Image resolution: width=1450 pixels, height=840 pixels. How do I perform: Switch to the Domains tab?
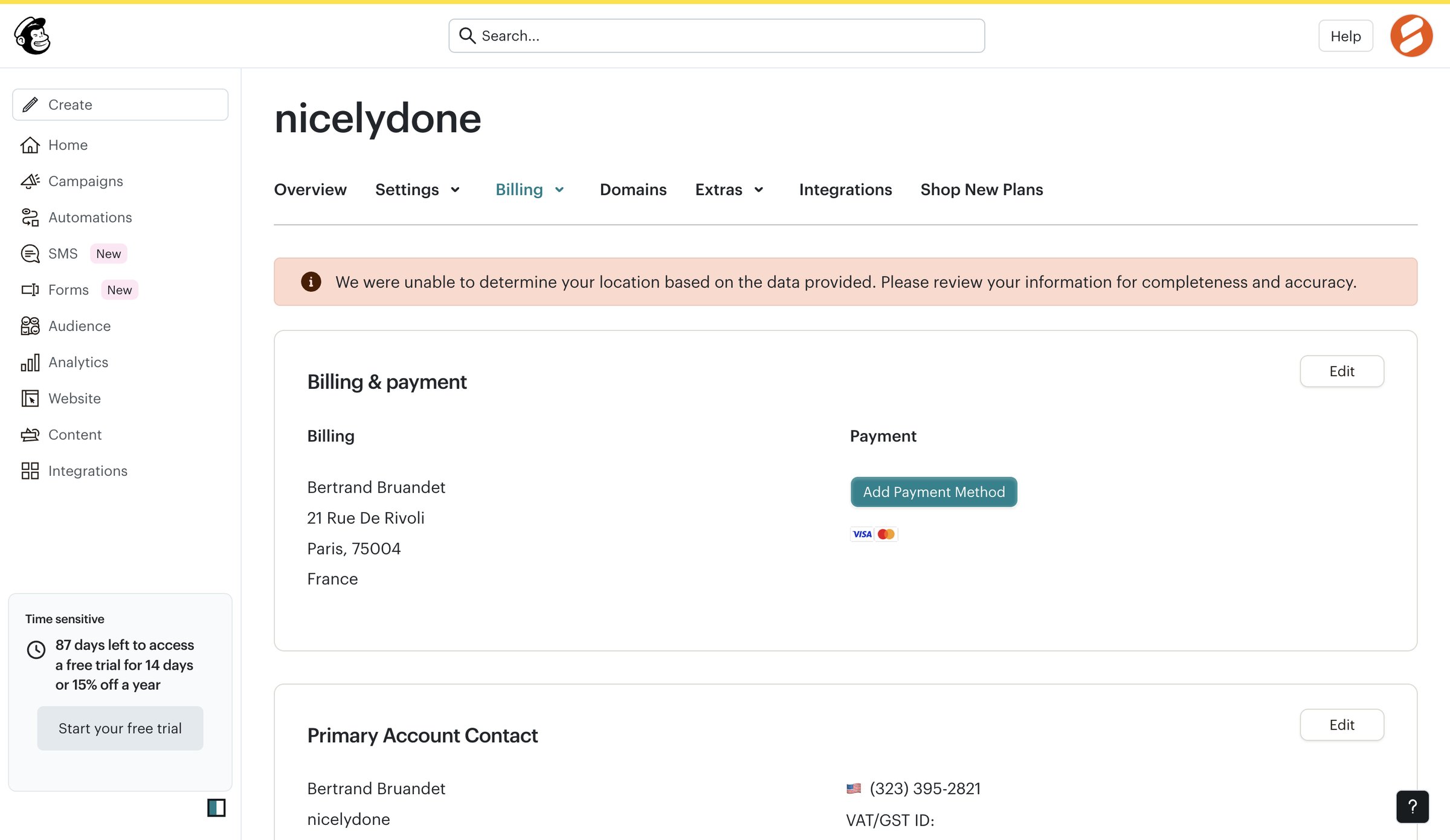(x=633, y=190)
